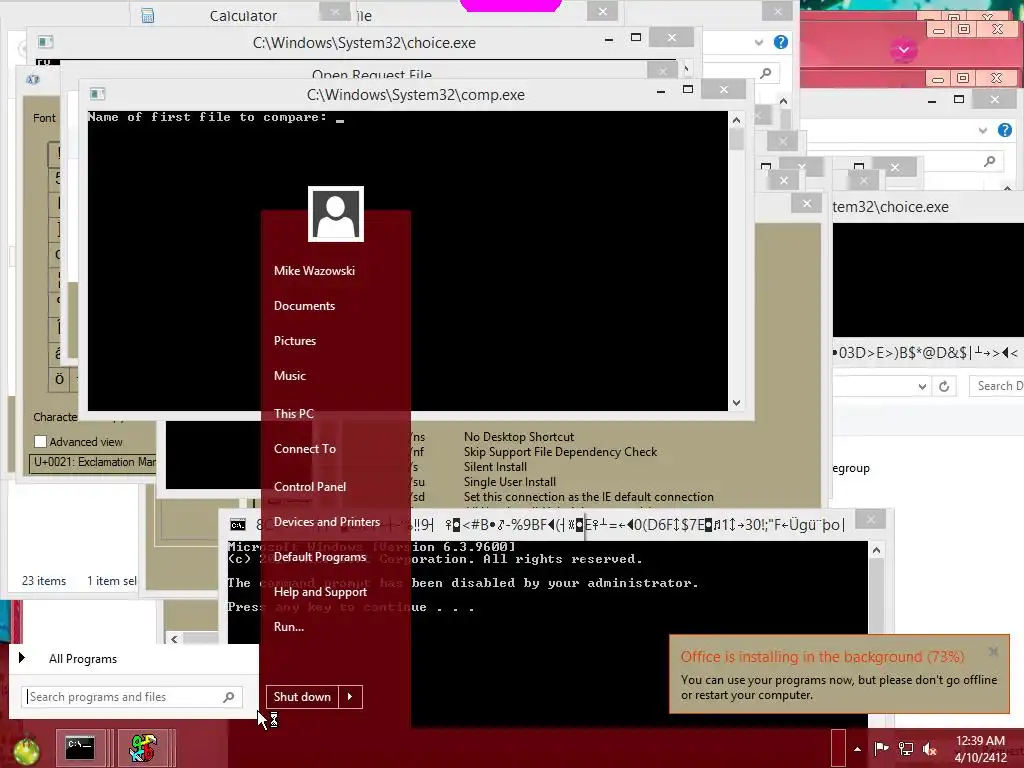Enable the Advanced view checkbox
This screenshot has width=1024, height=768.
(40, 442)
